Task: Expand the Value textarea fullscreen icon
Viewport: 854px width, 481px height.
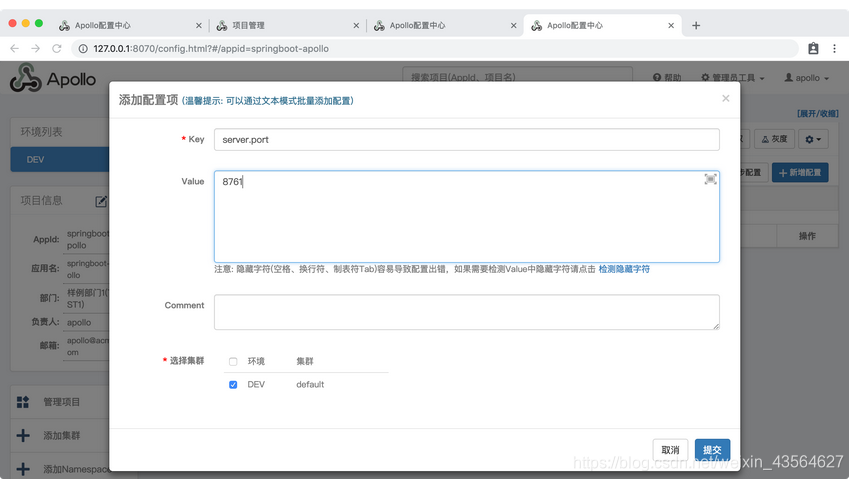Action: pos(710,179)
